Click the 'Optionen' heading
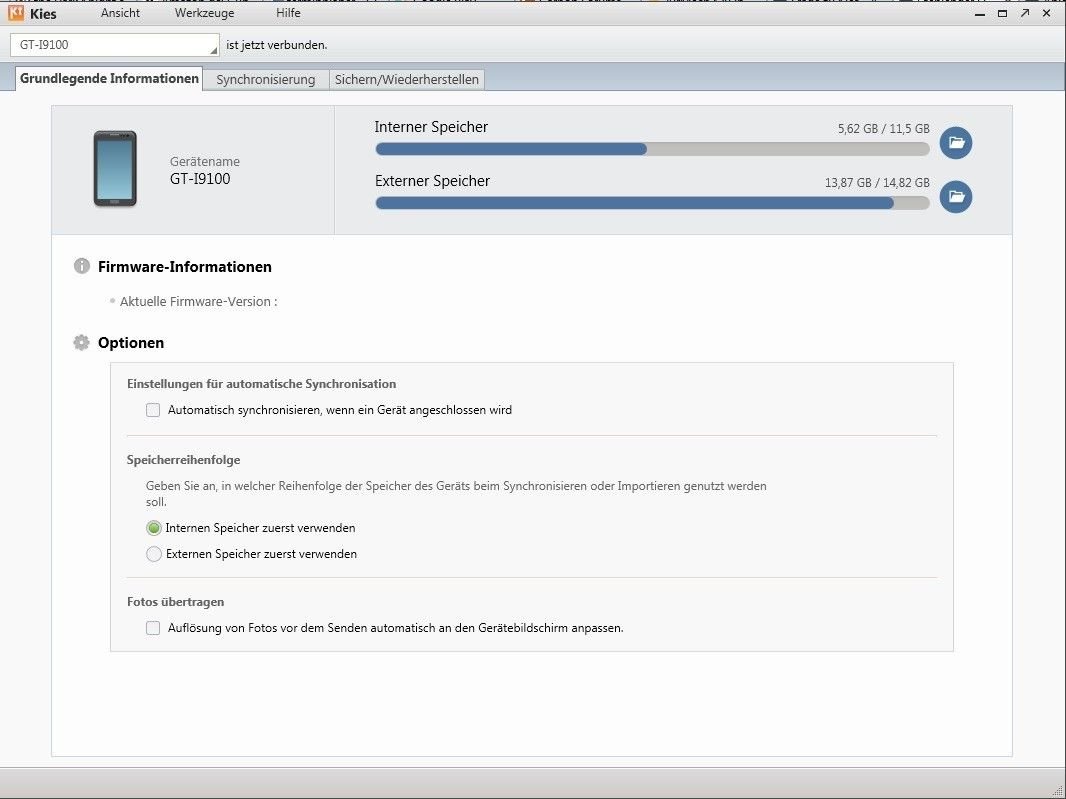1066x799 pixels. [x=131, y=343]
